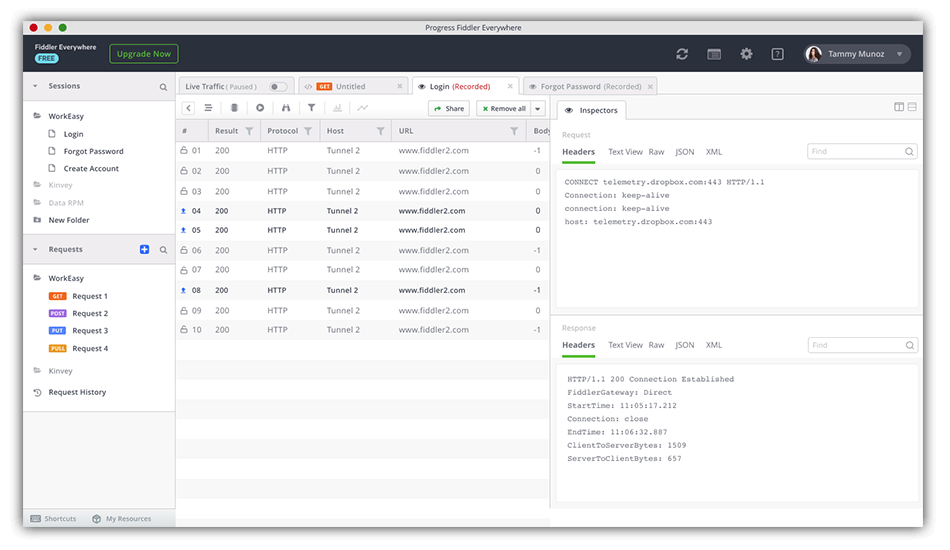Switch to Forgot Password (Recorded) tab

coord(591,87)
